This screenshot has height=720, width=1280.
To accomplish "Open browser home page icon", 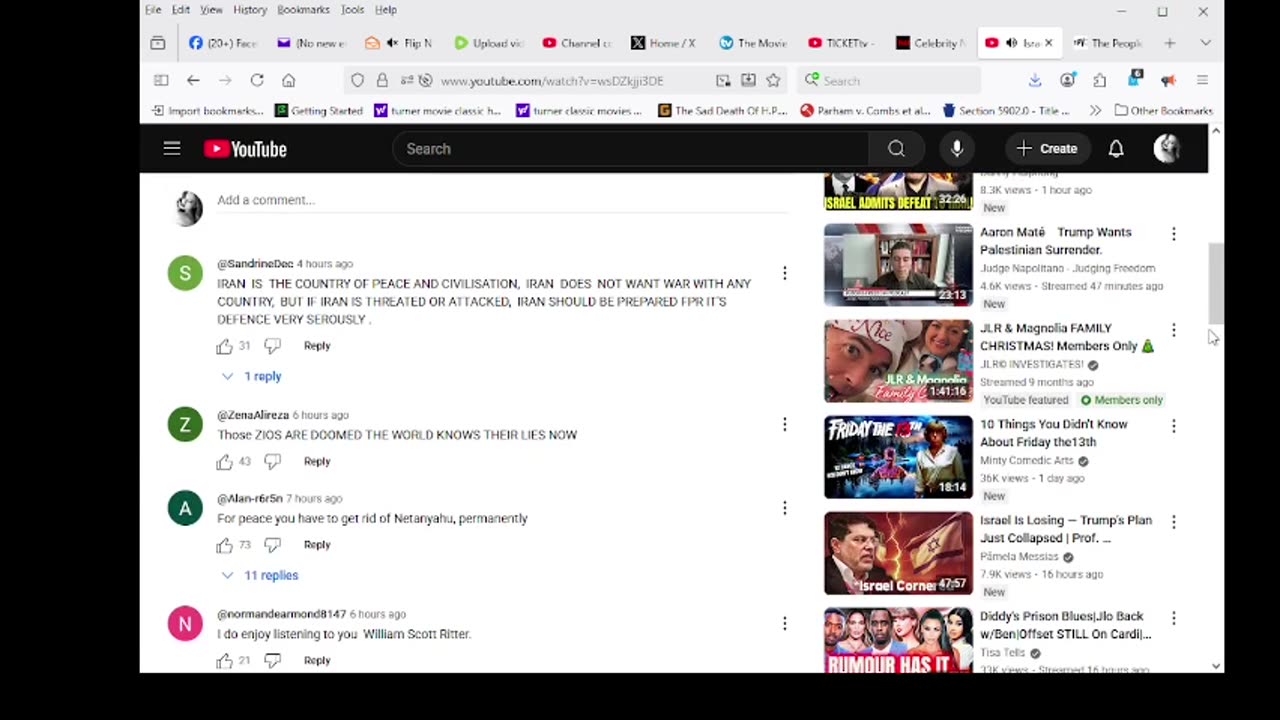I will (289, 81).
